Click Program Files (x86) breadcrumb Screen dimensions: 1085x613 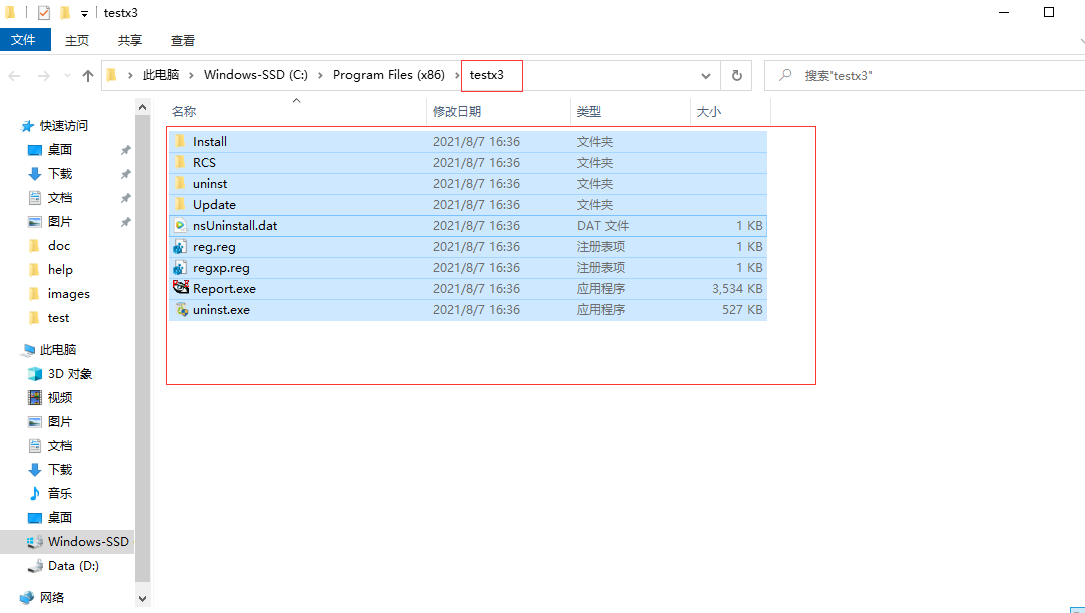(388, 75)
